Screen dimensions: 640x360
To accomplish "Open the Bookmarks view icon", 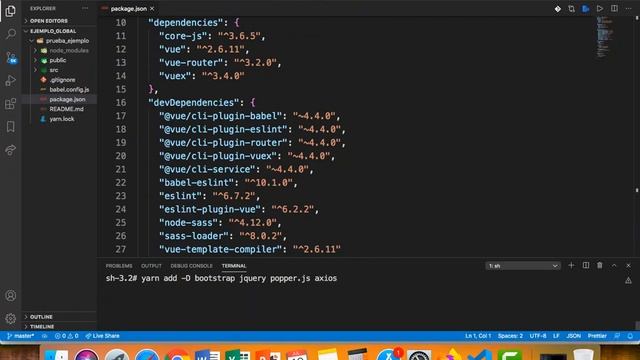I will (11, 127).
